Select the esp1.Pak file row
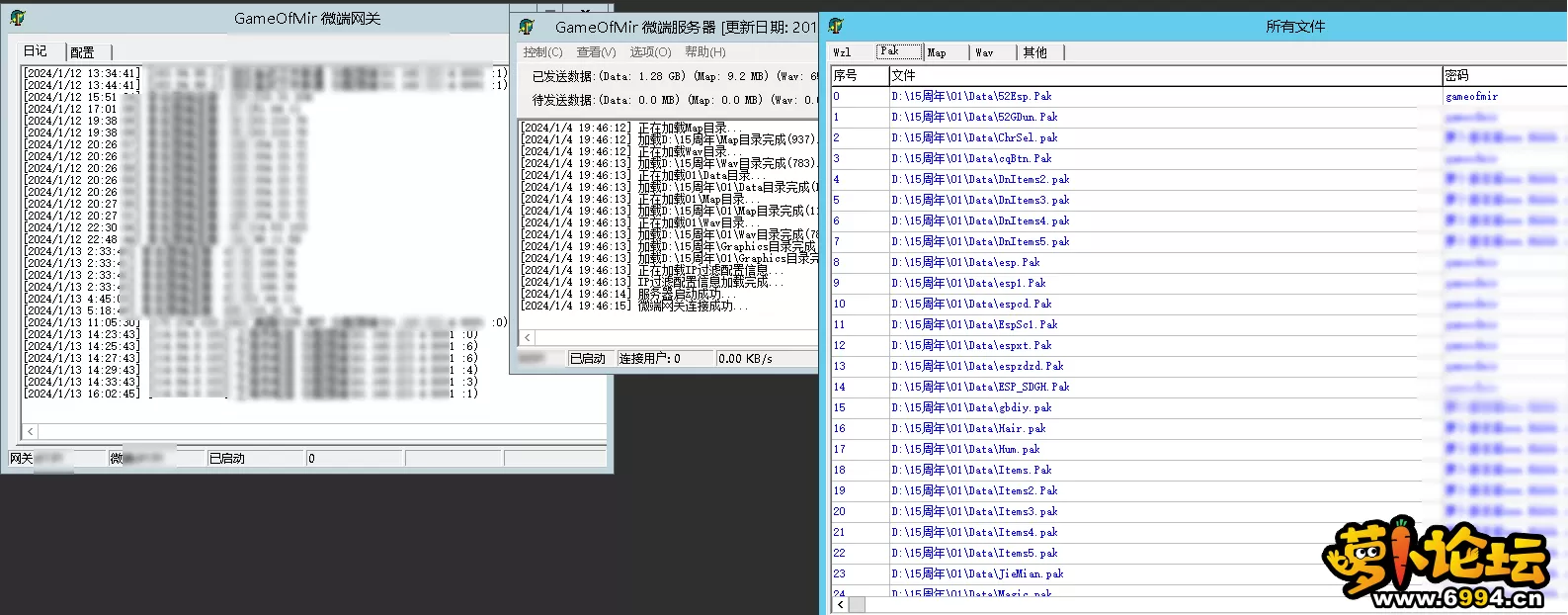The image size is (1568, 615). point(1198,283)
